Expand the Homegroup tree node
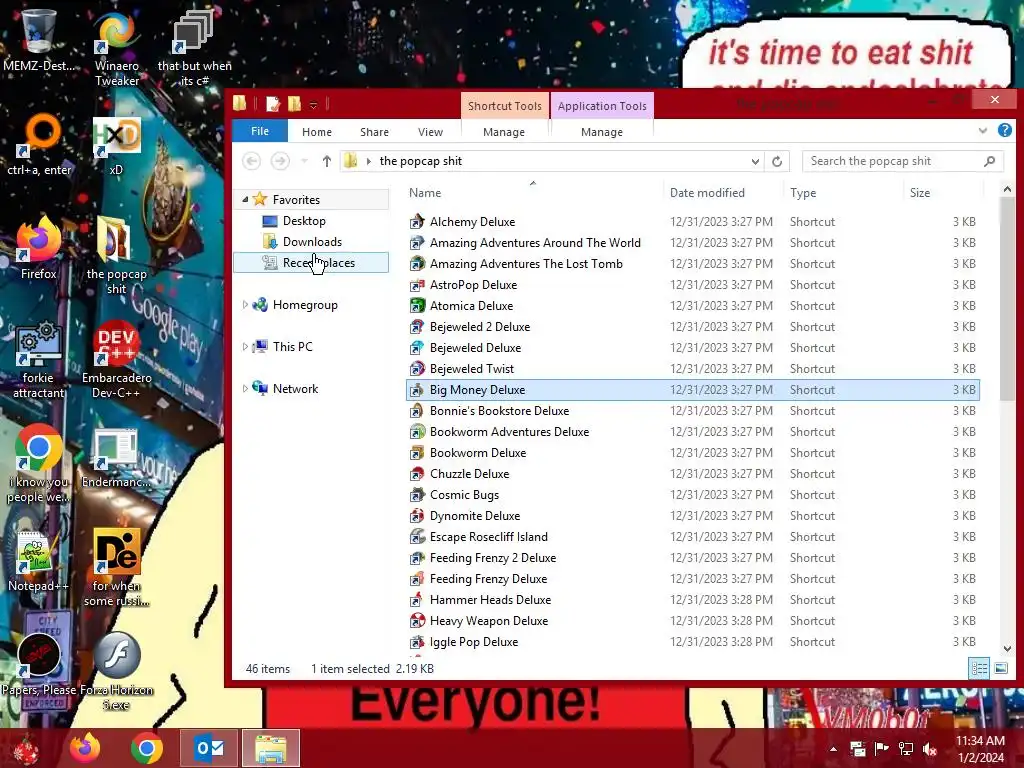 point(246,305)
